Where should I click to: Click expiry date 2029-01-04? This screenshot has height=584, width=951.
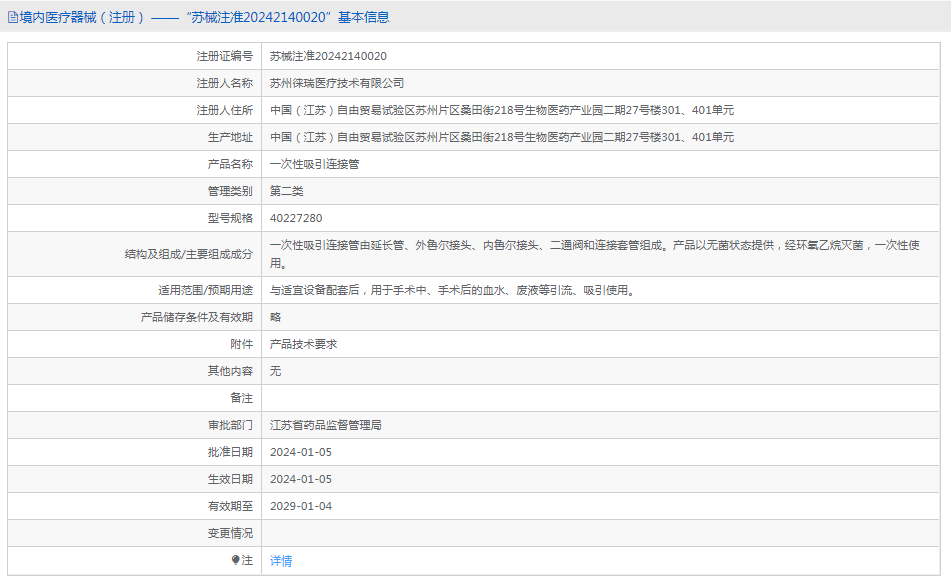(301, 506)
